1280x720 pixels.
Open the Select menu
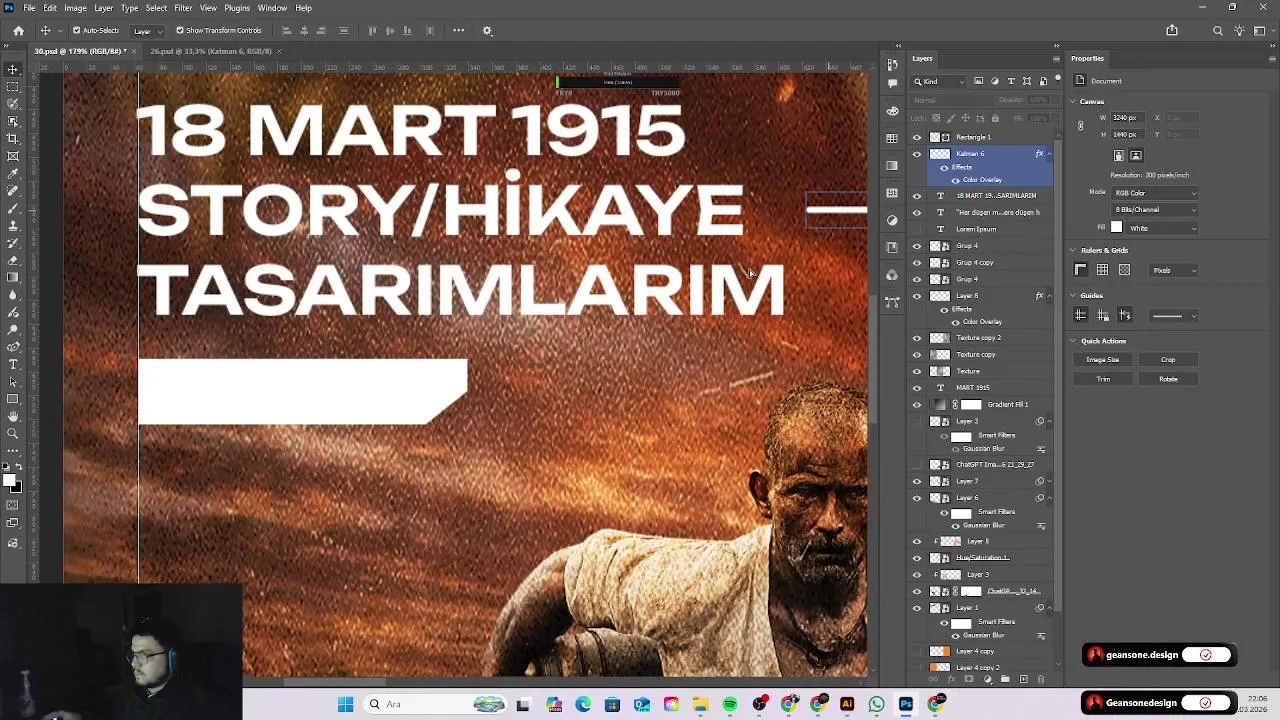click(156, 8)
